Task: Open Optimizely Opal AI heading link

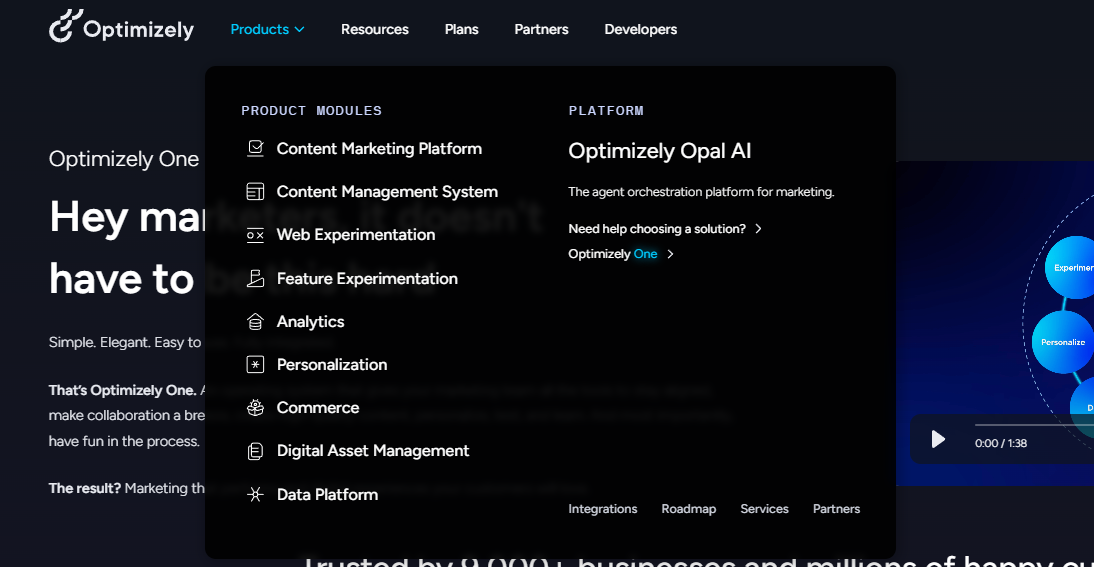Action: [659, 151]
